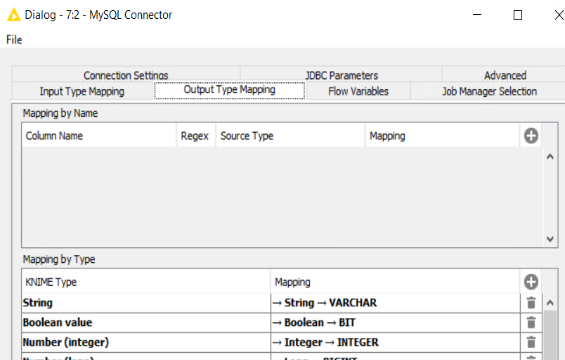This screenshot has height=360, width=565.
Task: Click the Source Type column header
Action: [290, 136]
